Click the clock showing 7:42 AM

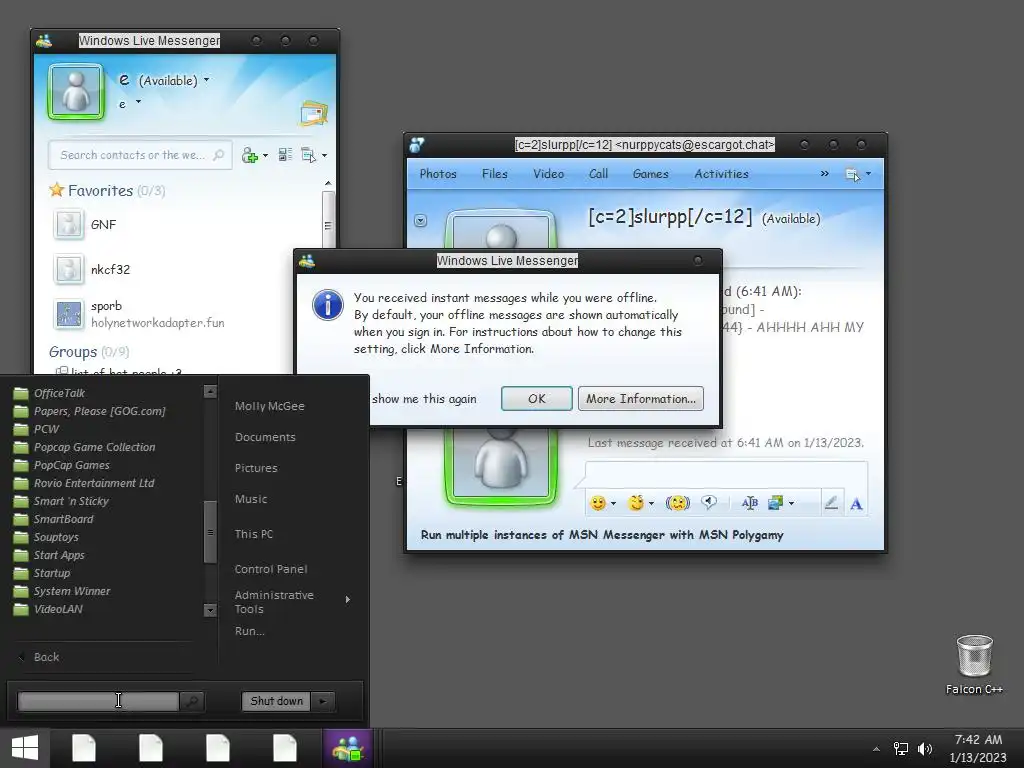[x=978, y=739]
